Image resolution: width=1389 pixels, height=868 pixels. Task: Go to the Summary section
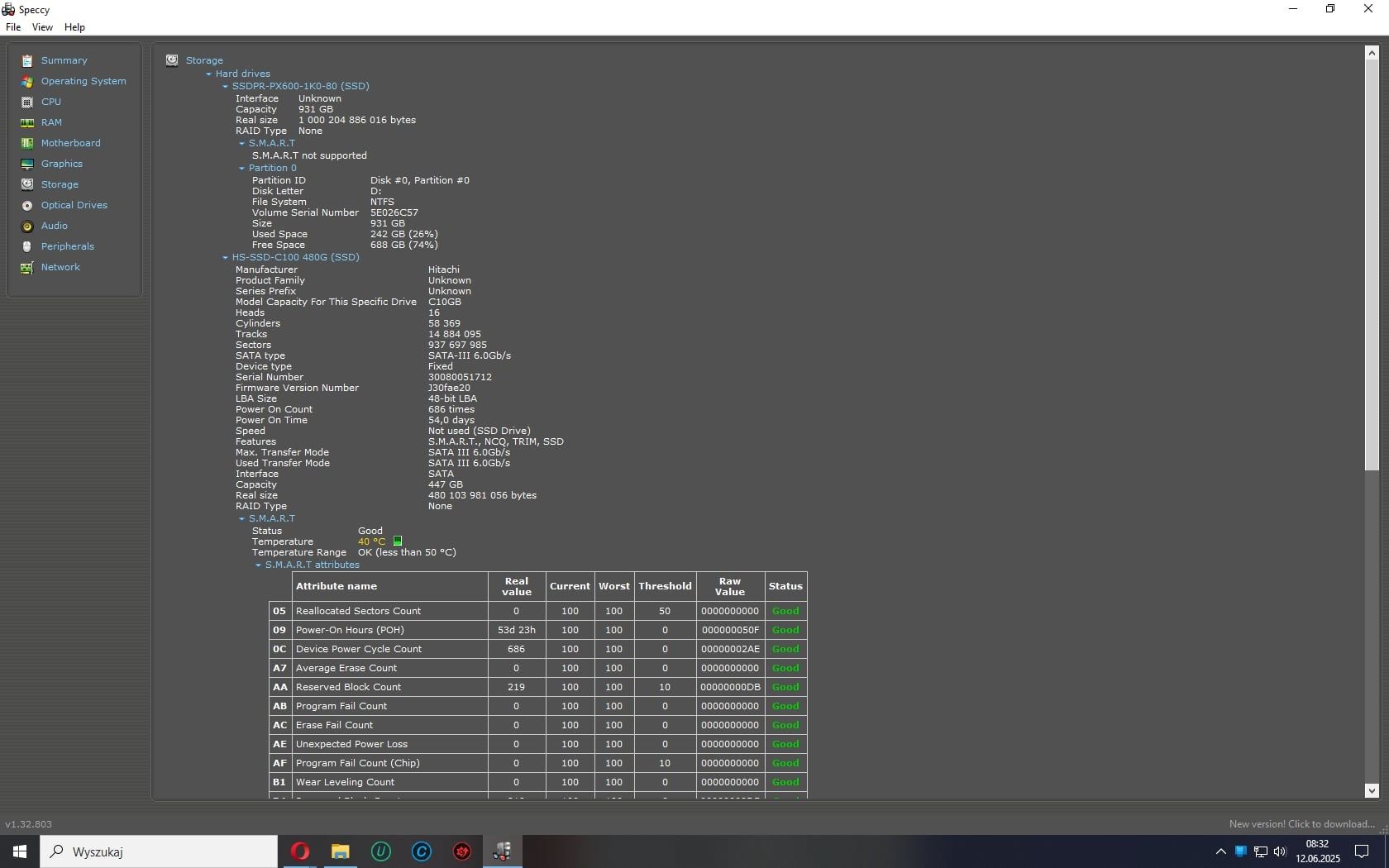click(x=64, y=60)
